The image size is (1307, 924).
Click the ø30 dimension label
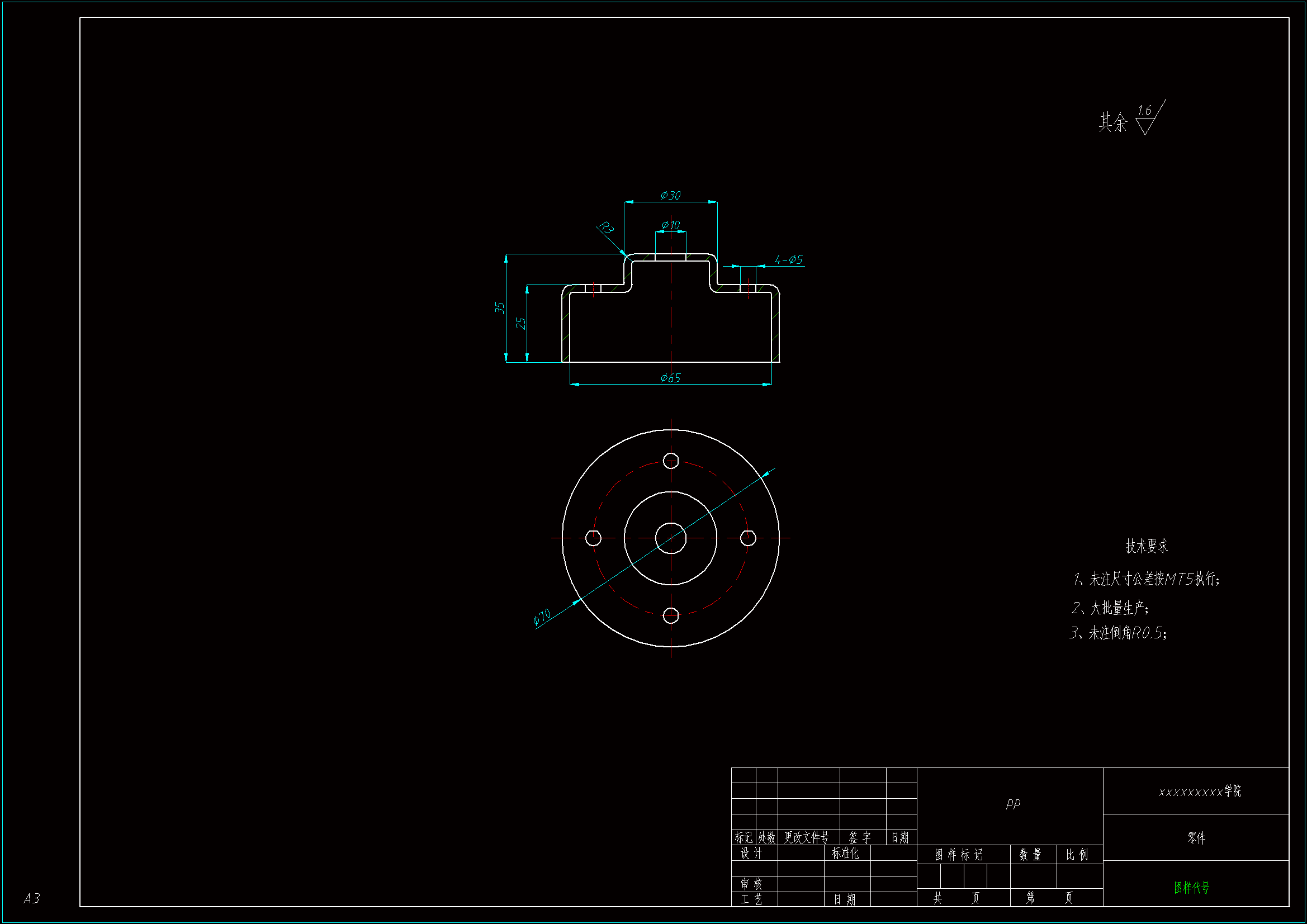670,196
